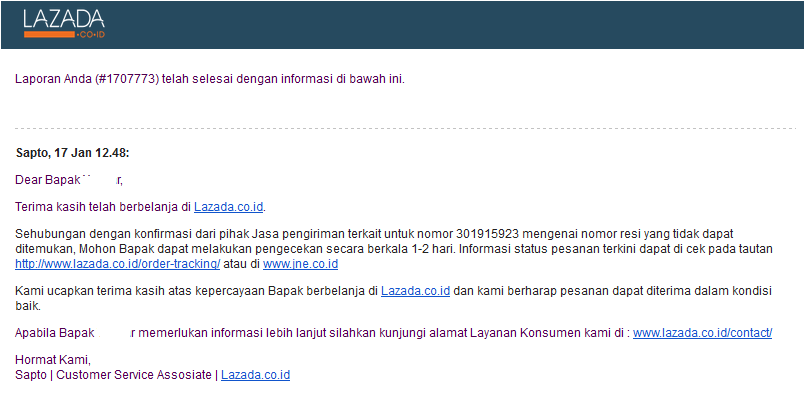804x397 pixels.
Task: Open the www.jne.co.id link
Action: 300,264
